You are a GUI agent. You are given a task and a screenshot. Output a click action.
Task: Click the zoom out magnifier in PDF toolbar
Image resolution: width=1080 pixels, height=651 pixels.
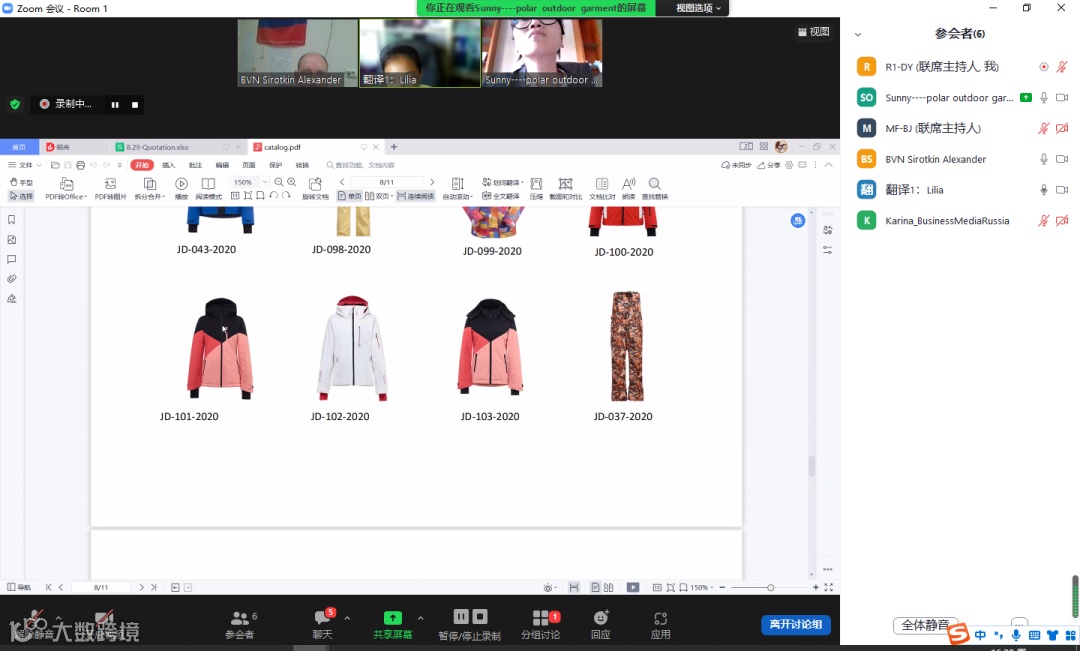278,182
